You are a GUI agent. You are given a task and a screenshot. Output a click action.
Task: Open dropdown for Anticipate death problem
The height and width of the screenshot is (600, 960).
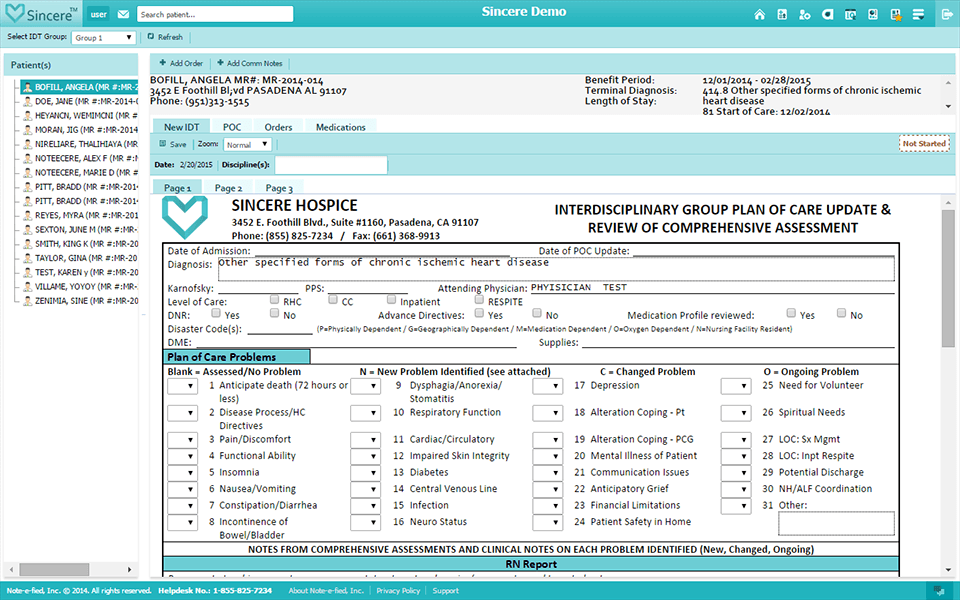click(x=182, y=386)
